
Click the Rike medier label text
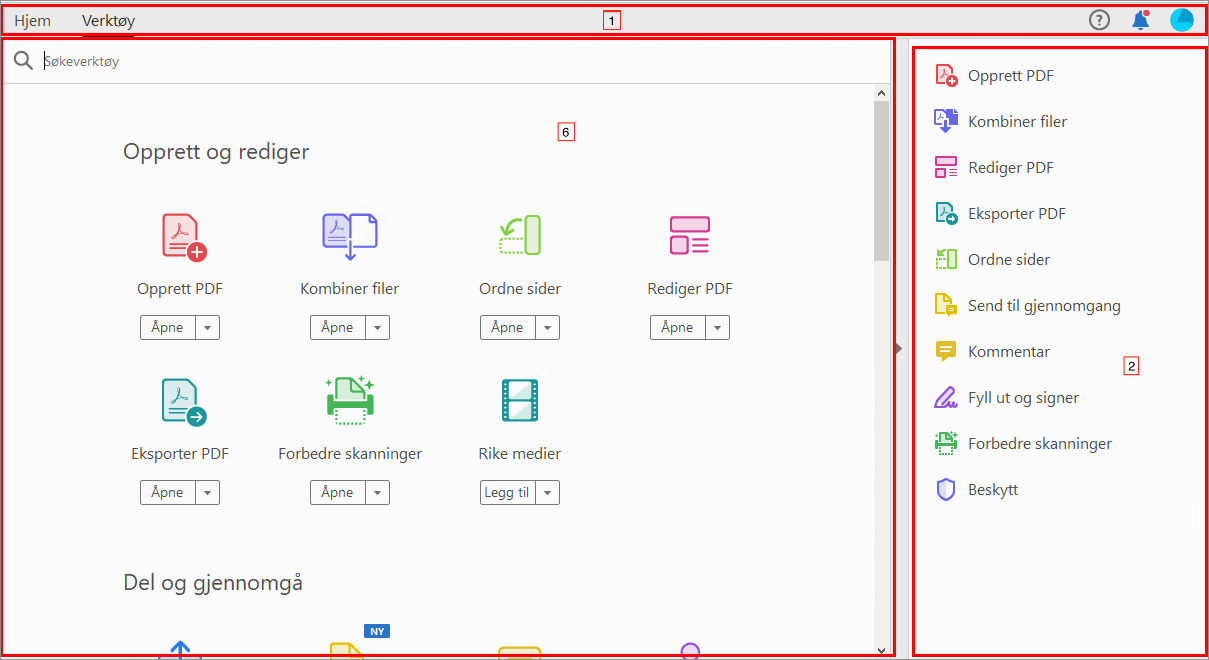520,454
